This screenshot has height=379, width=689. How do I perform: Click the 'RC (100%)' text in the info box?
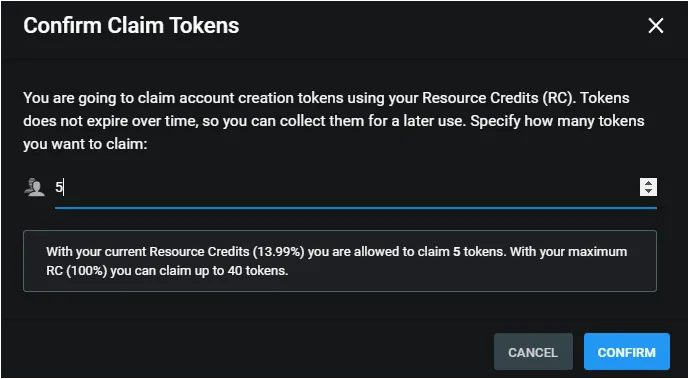77,271
